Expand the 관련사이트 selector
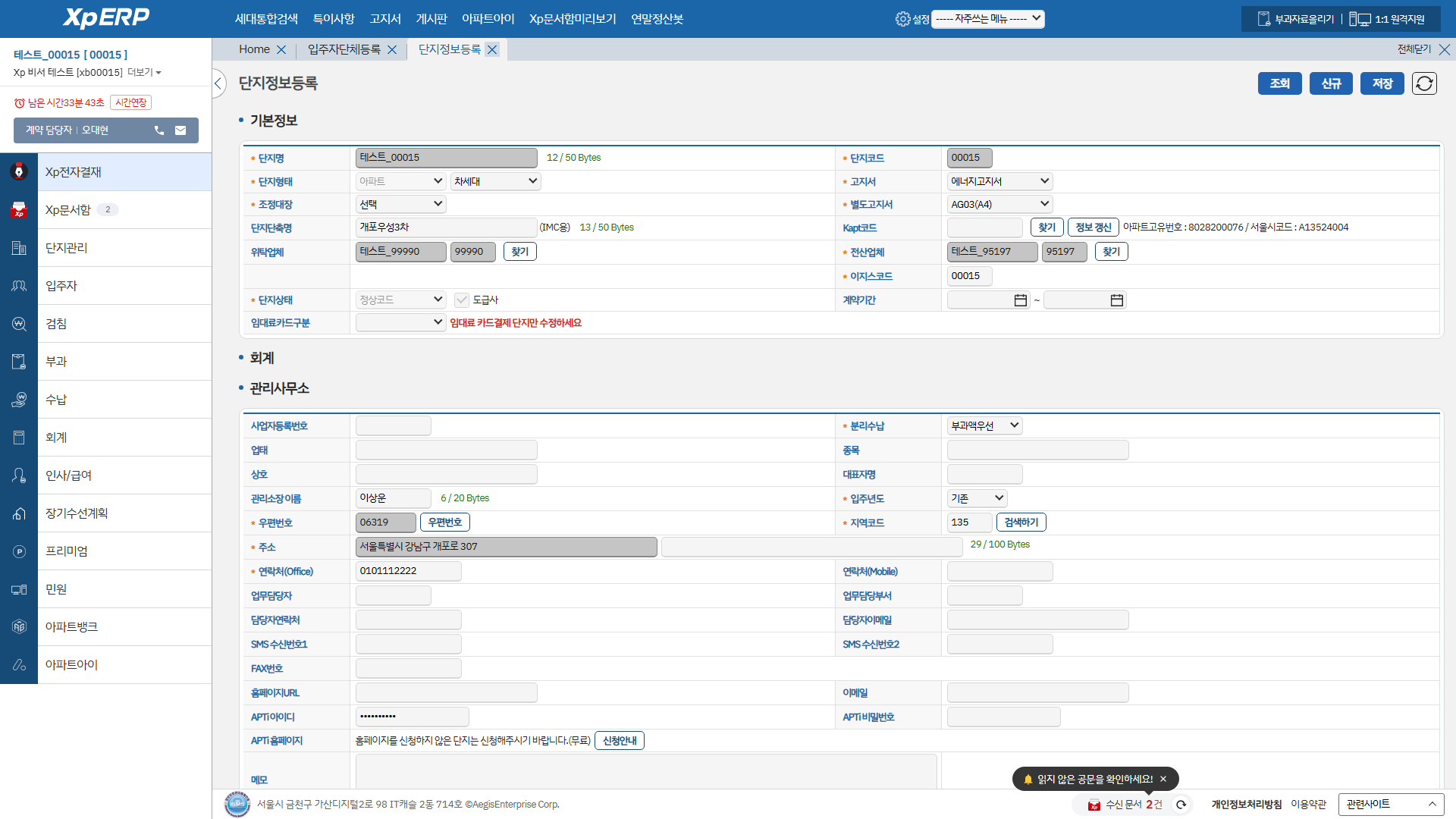This screenshot has height=819, width=1456. 1391,804
